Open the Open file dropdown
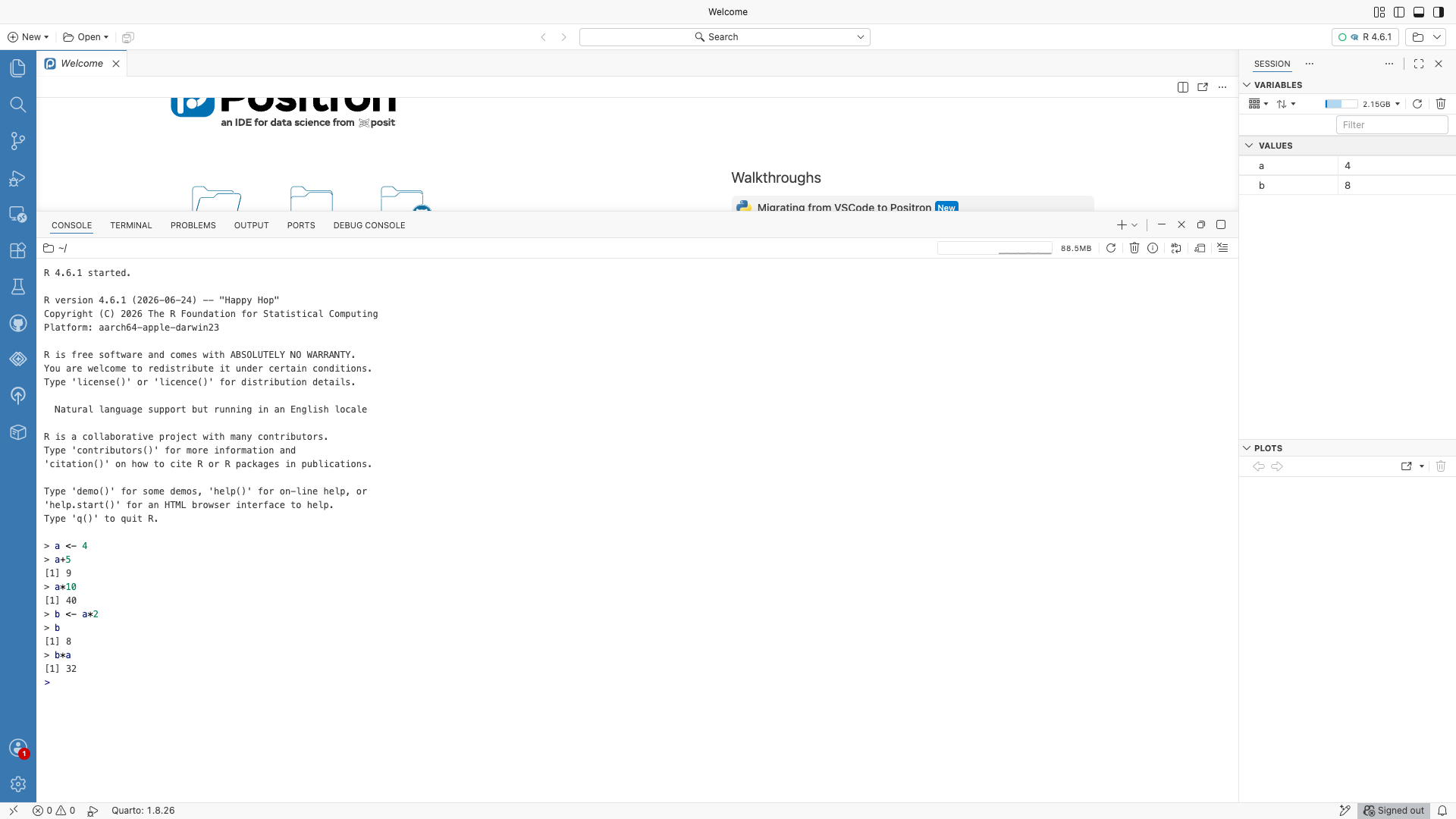The height and width of the screenshot is (819, 1456). click(x=86, y=37)
